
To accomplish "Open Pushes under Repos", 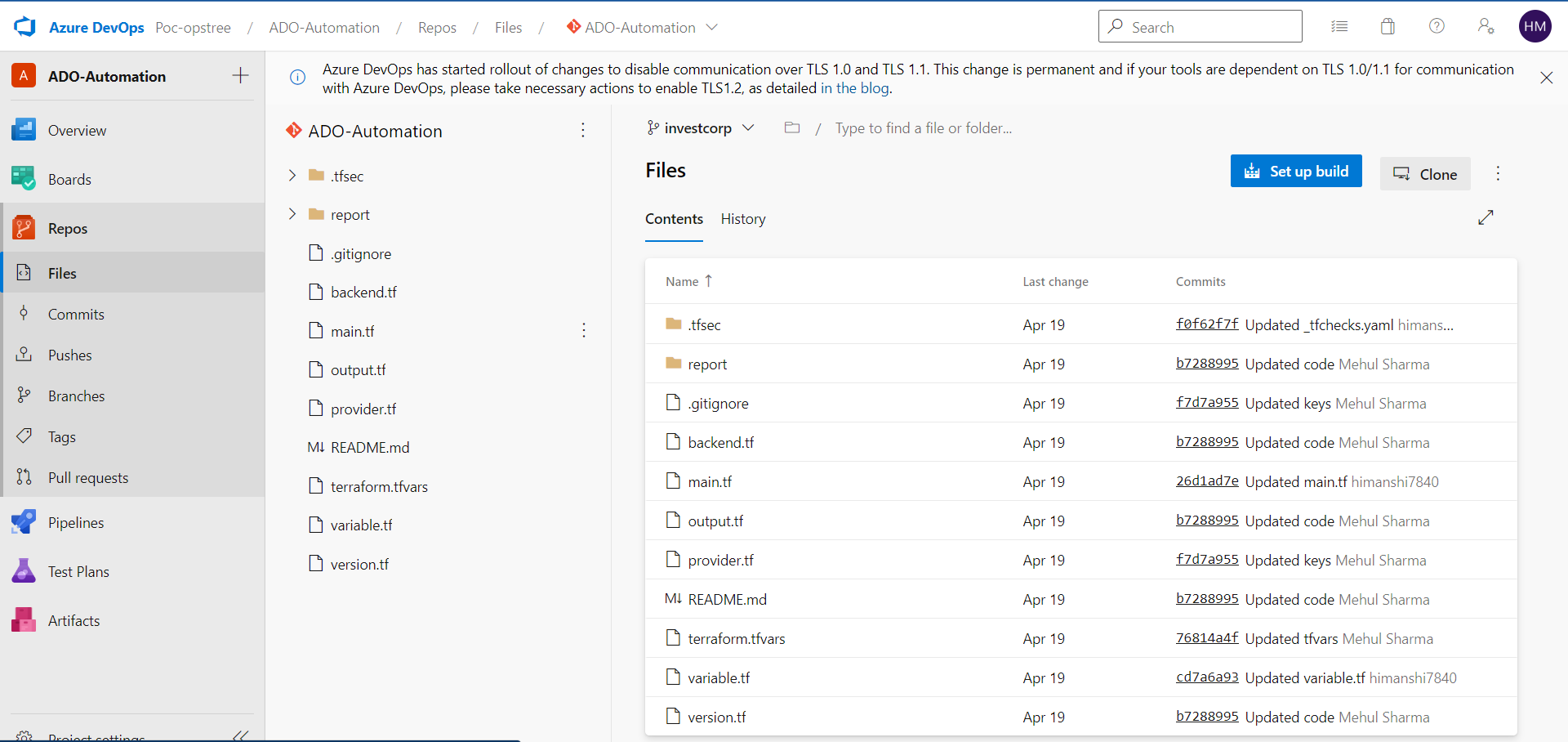I will tap(132, 355).
